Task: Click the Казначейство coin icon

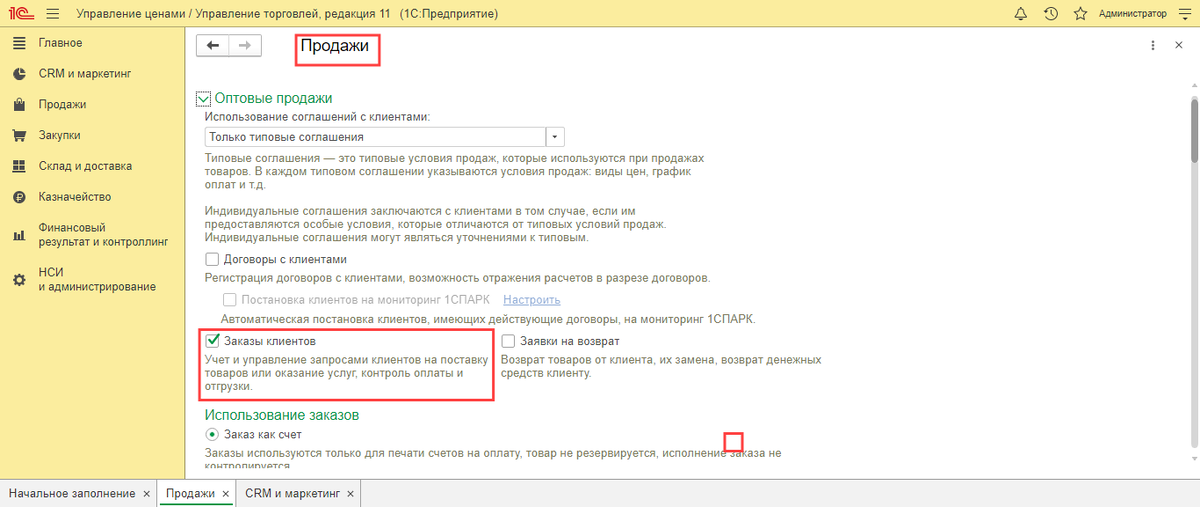Action: pos(18,197)
